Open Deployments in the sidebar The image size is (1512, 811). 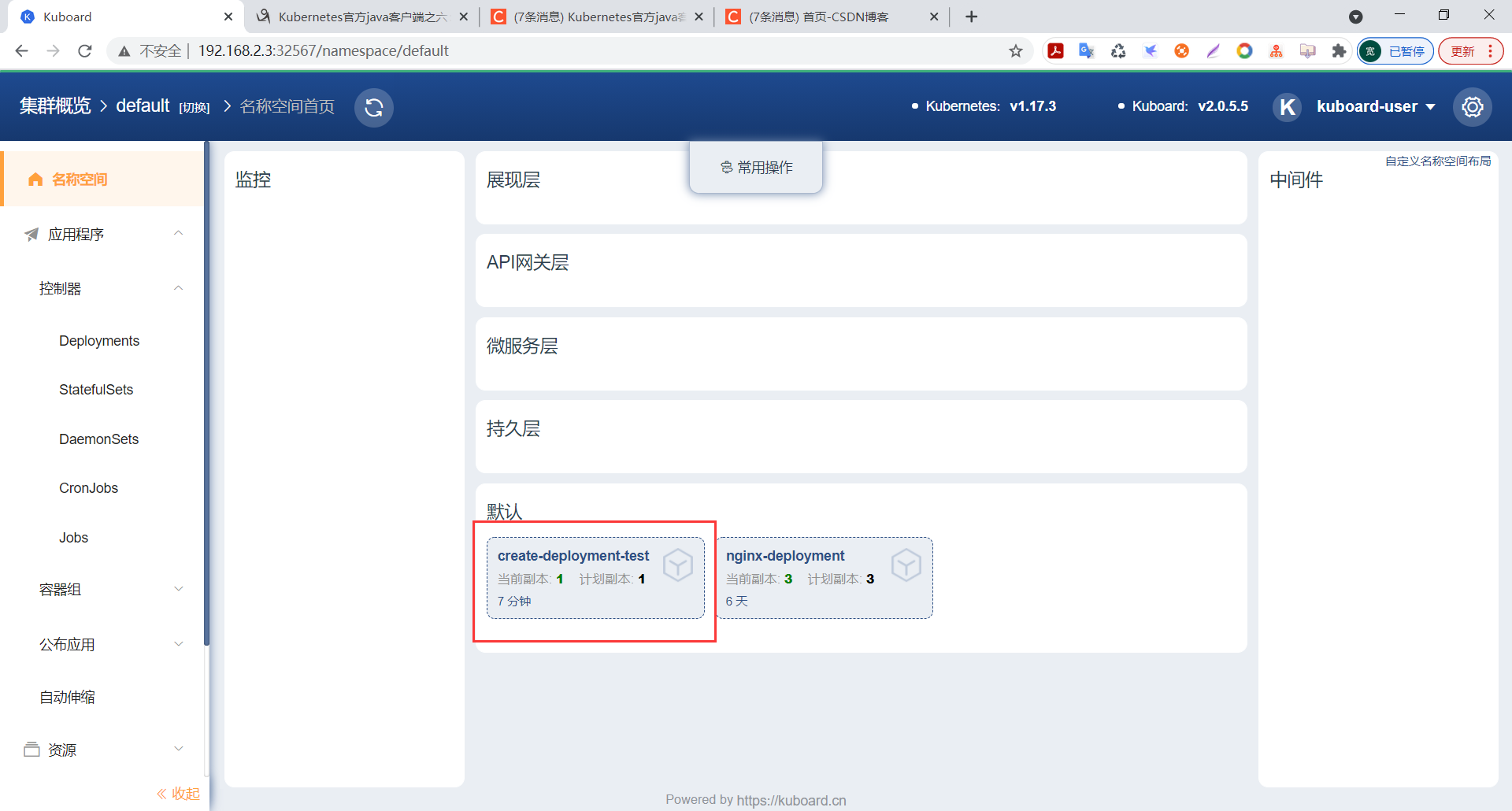[x=99, y=341]
